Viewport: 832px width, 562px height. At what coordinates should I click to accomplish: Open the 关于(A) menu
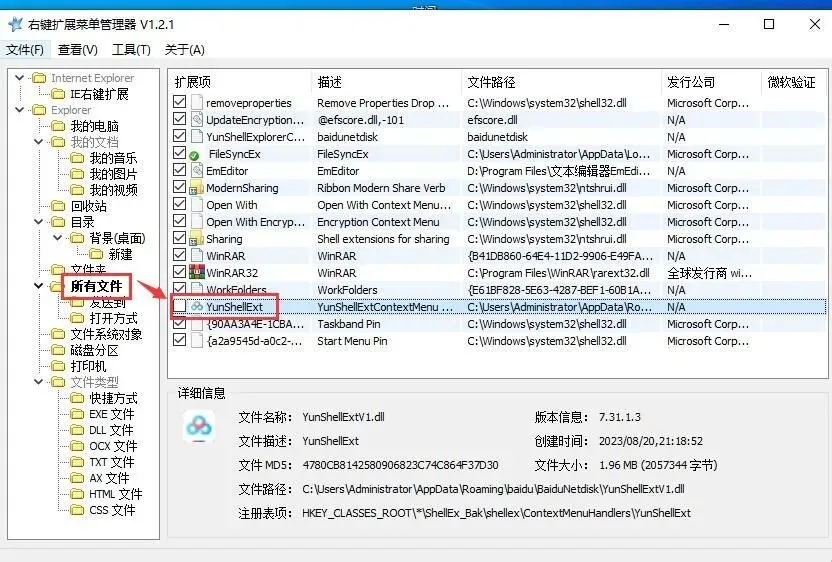[x=184, y=50]
